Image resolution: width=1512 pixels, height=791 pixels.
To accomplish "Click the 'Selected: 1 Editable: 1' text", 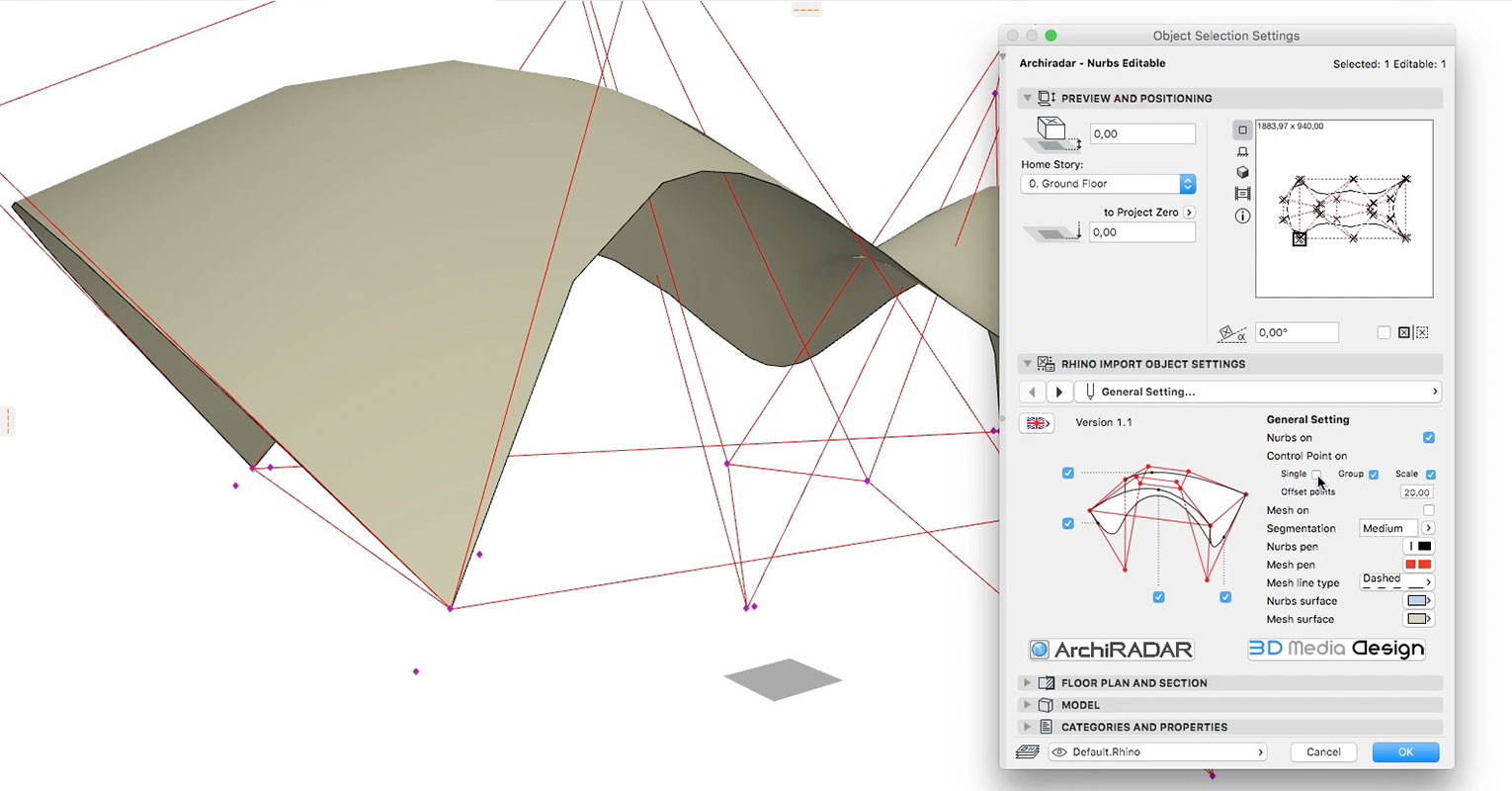I will coord(1389,64).
